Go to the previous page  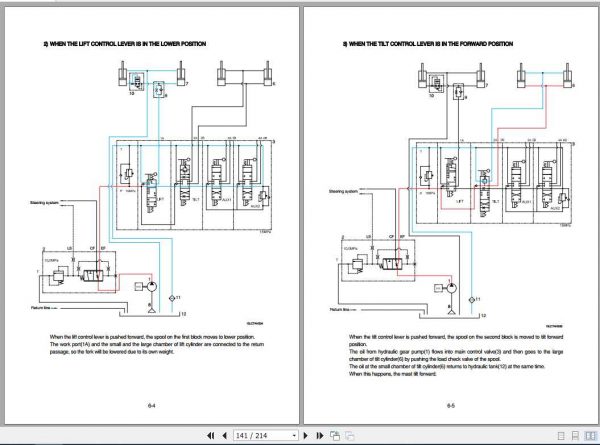point(225,435)
